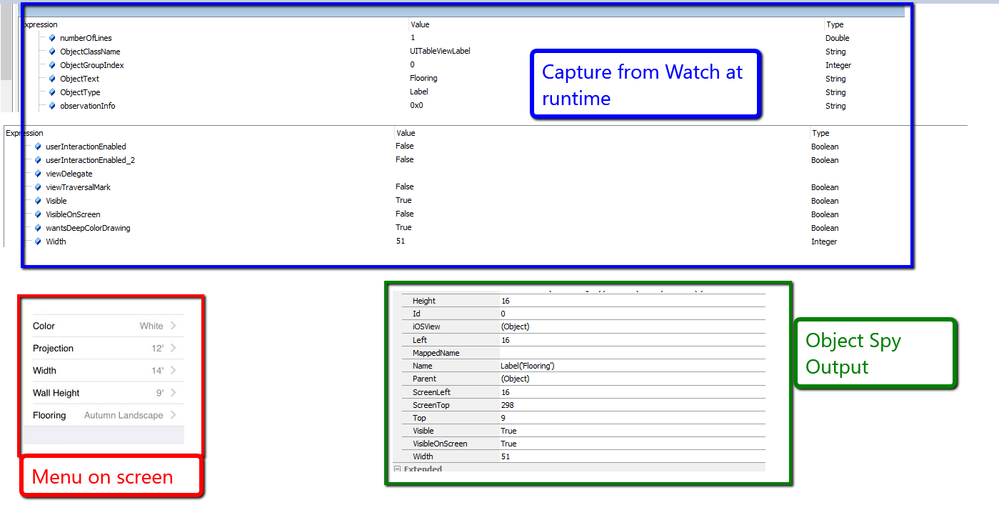Collapse the Extended section in Object Spy
Image resolution: width=999 pixels, height=508 pixels.
coord(397,469)
